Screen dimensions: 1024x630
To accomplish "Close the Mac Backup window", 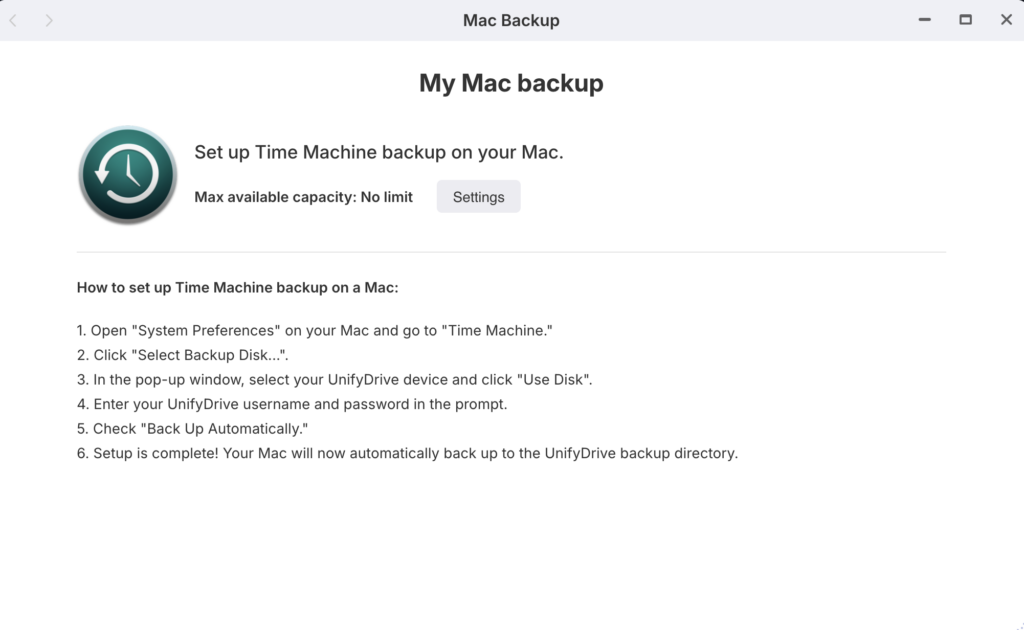I will [x=1006, y=20].
